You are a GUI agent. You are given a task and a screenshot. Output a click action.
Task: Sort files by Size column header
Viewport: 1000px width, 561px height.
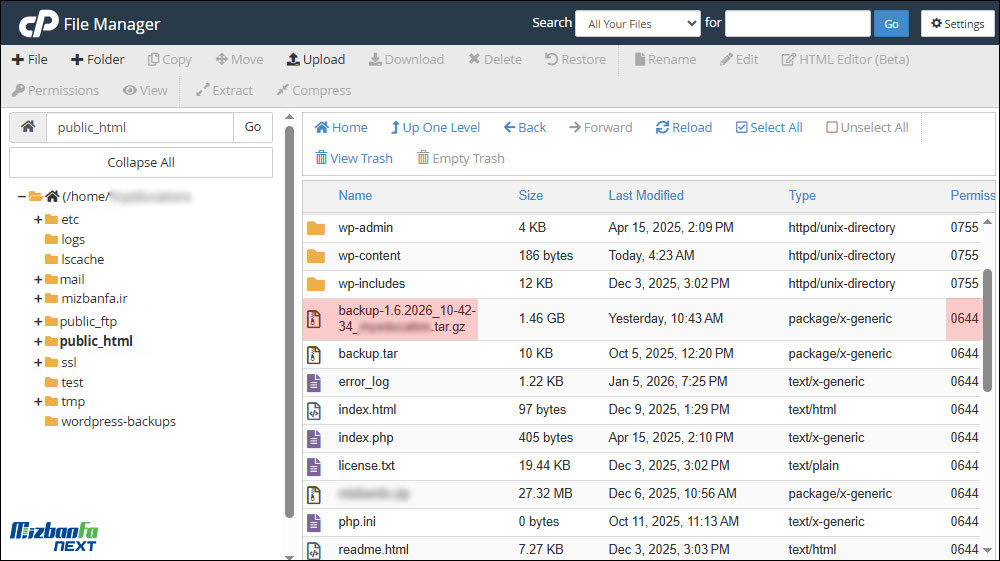[530, 196]
